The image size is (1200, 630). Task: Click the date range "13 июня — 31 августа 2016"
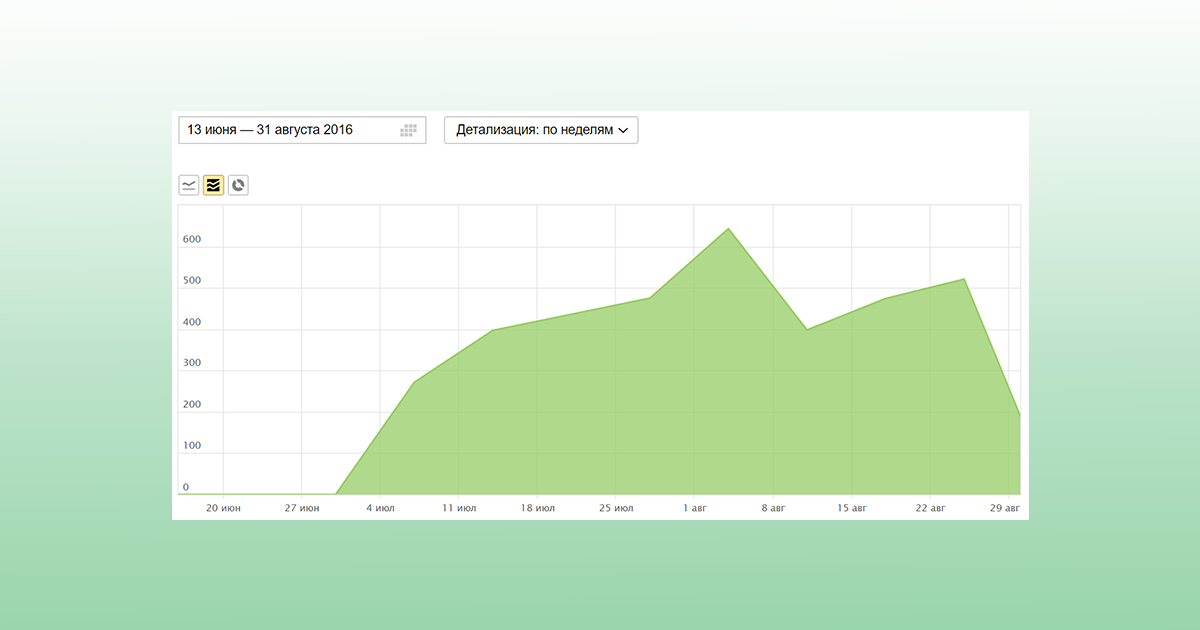coord(270,130)
